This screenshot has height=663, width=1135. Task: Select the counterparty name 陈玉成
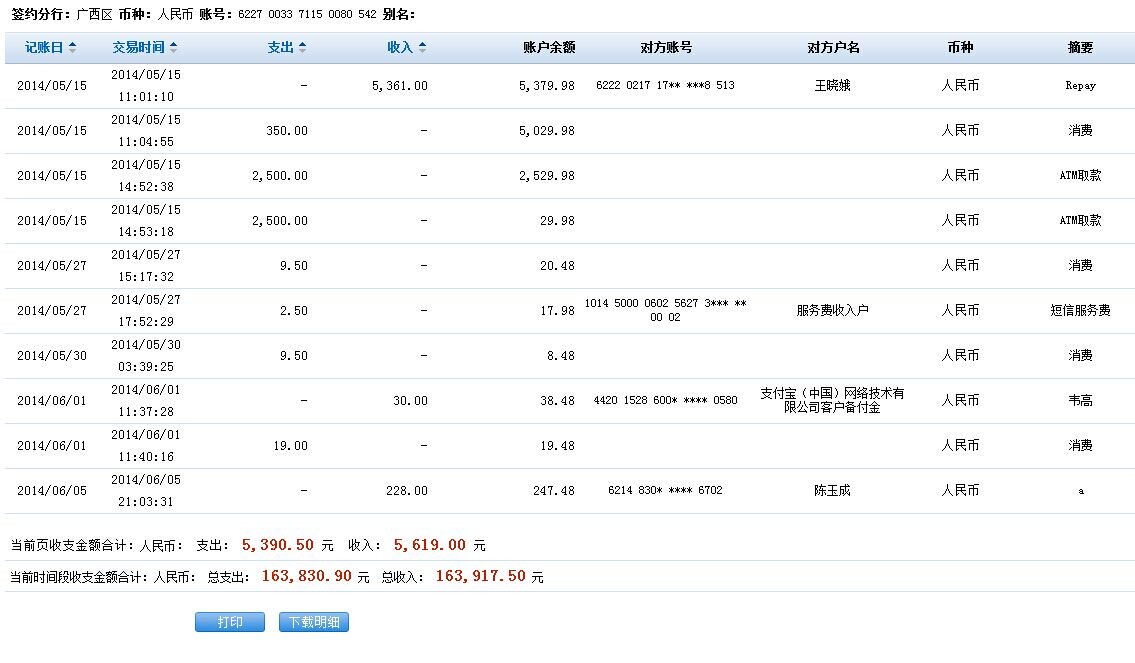click(833, 491)
